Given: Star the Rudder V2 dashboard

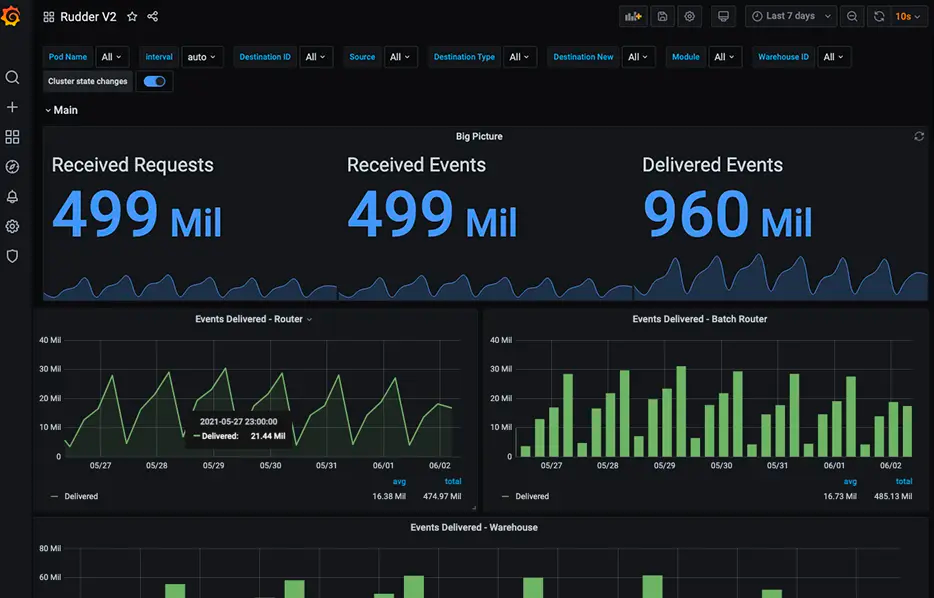Looking at the screenshot, I should (x=132, y=17).
